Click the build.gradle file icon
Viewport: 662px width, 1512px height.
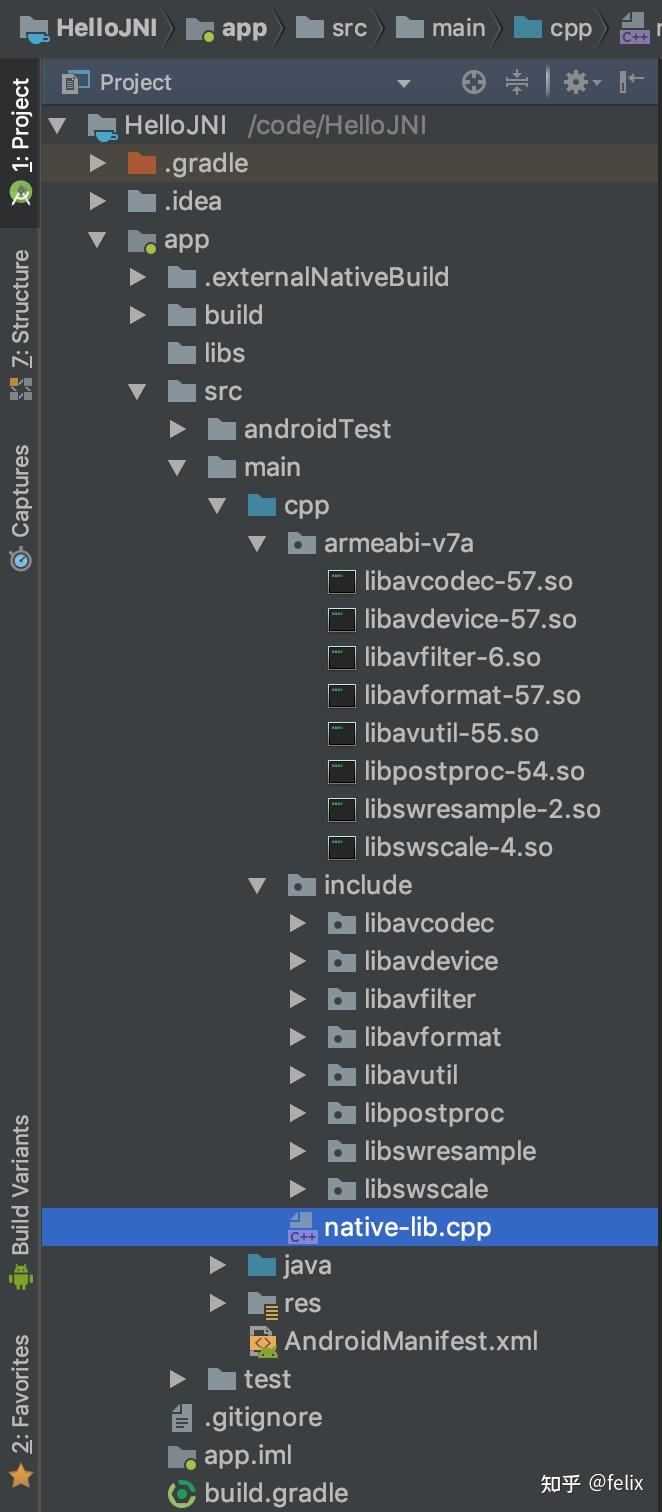point(182,1493)
